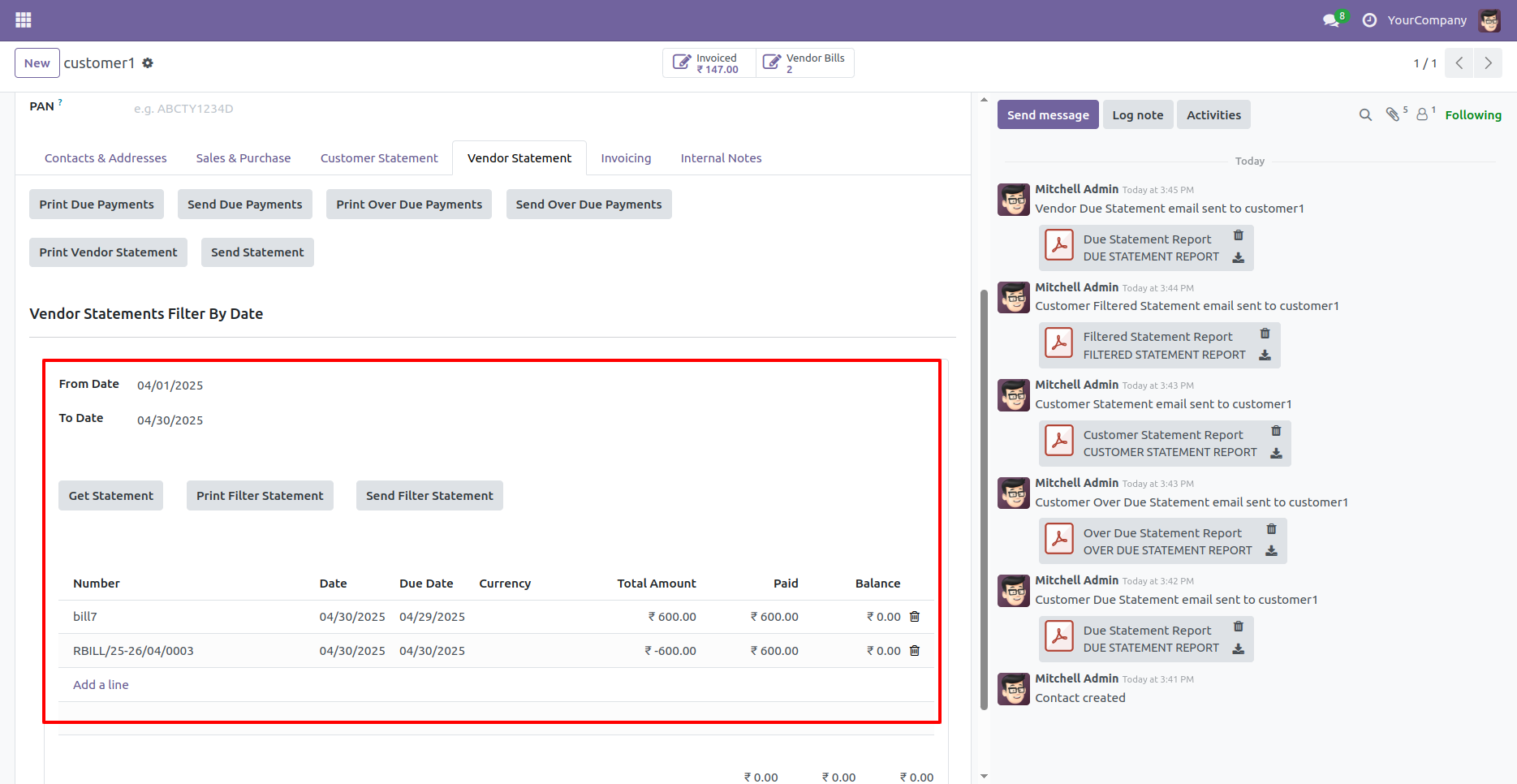Open the Vendor Bills smart button

coord(804,62)
